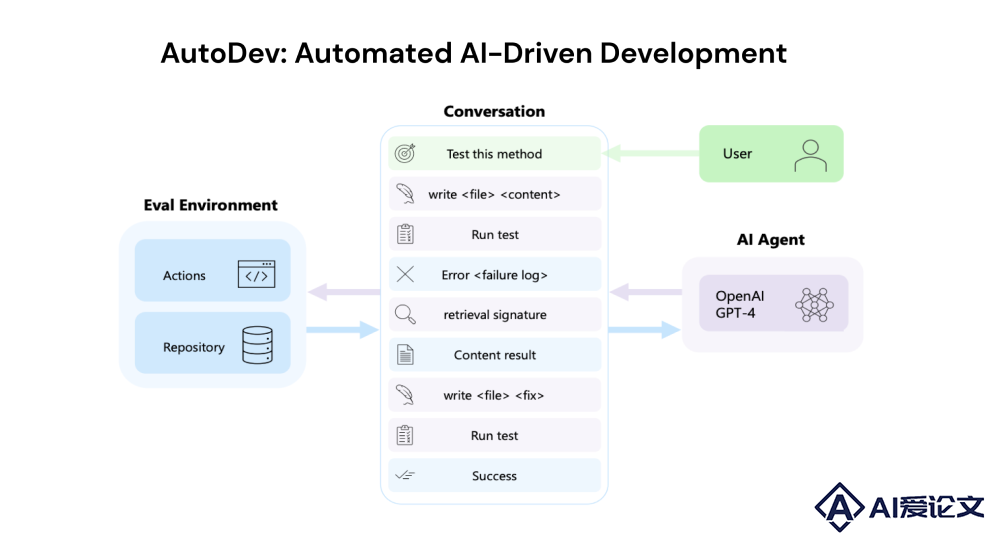
Task: Click the clipboard icon beside the first Run test
Action: click(405, 234)
